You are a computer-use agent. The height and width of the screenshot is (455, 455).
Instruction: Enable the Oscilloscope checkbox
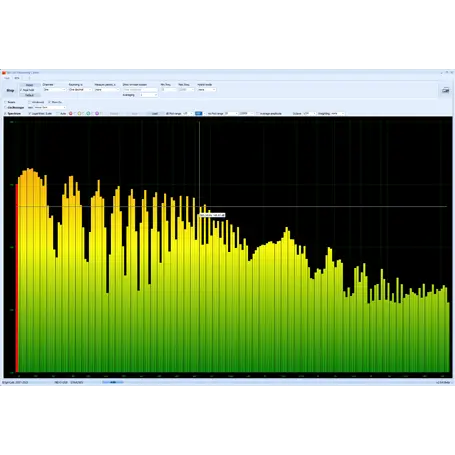tap(6, 108)
